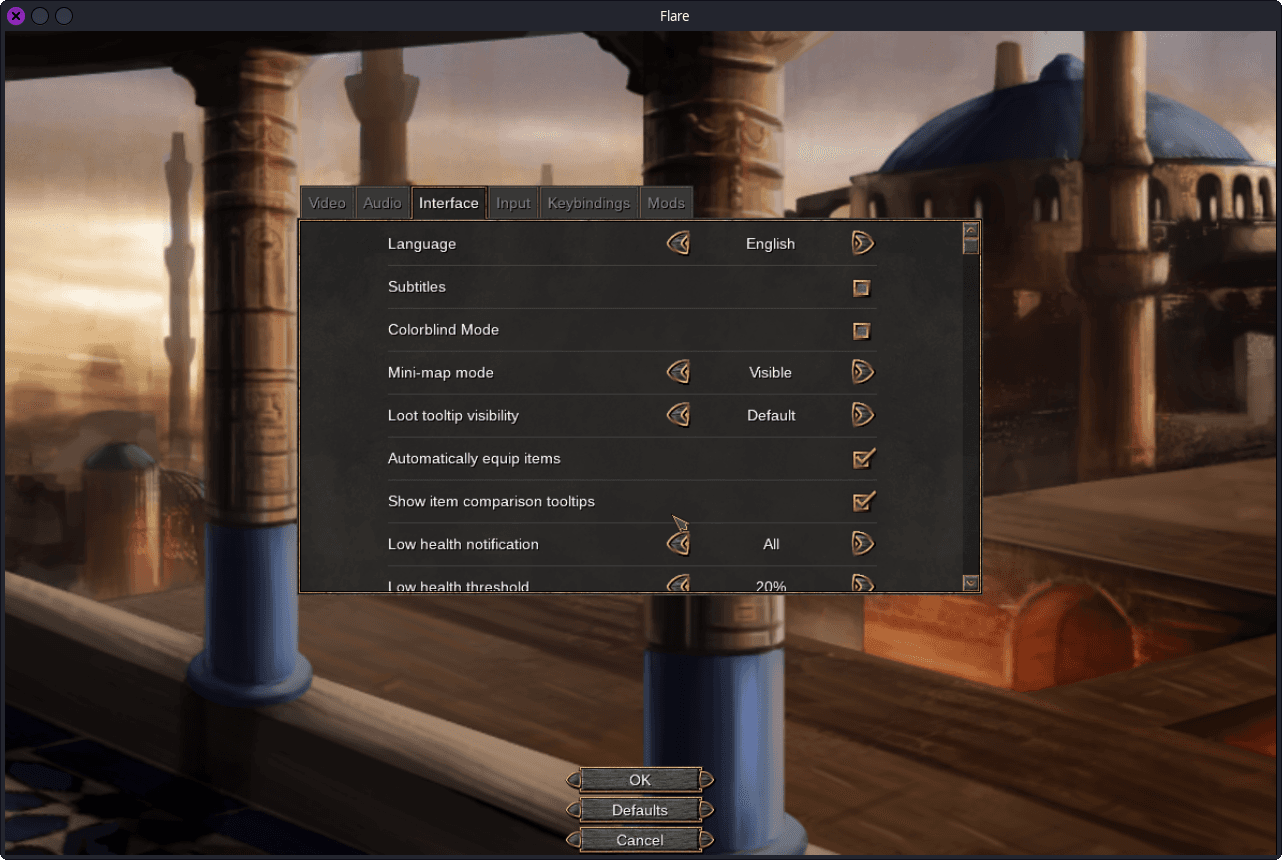
Task: Click next arrow for Language
Action: click(863, 243)
